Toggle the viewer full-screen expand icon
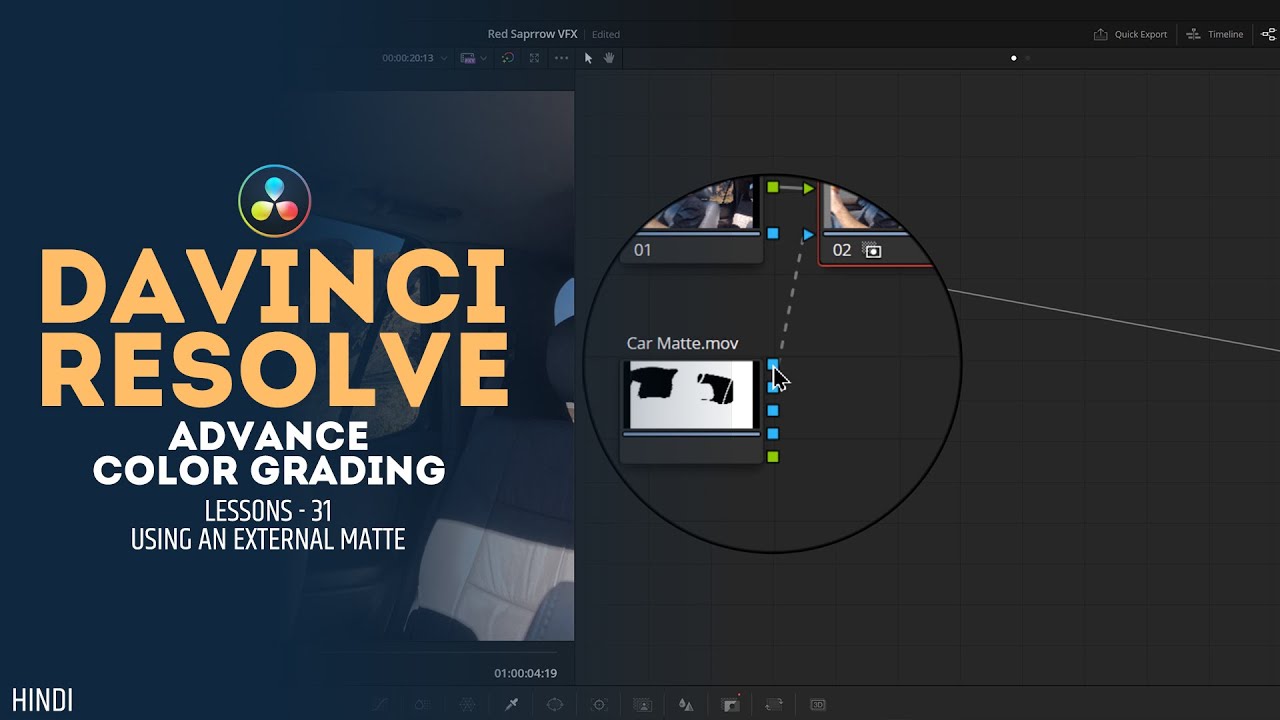The height and width of the screenshot is (720, 1280). point(534,58)
